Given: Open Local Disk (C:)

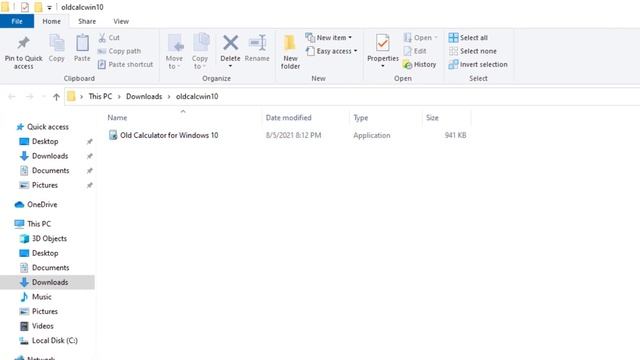Looking at the screenshot, I should pos(55,340).
